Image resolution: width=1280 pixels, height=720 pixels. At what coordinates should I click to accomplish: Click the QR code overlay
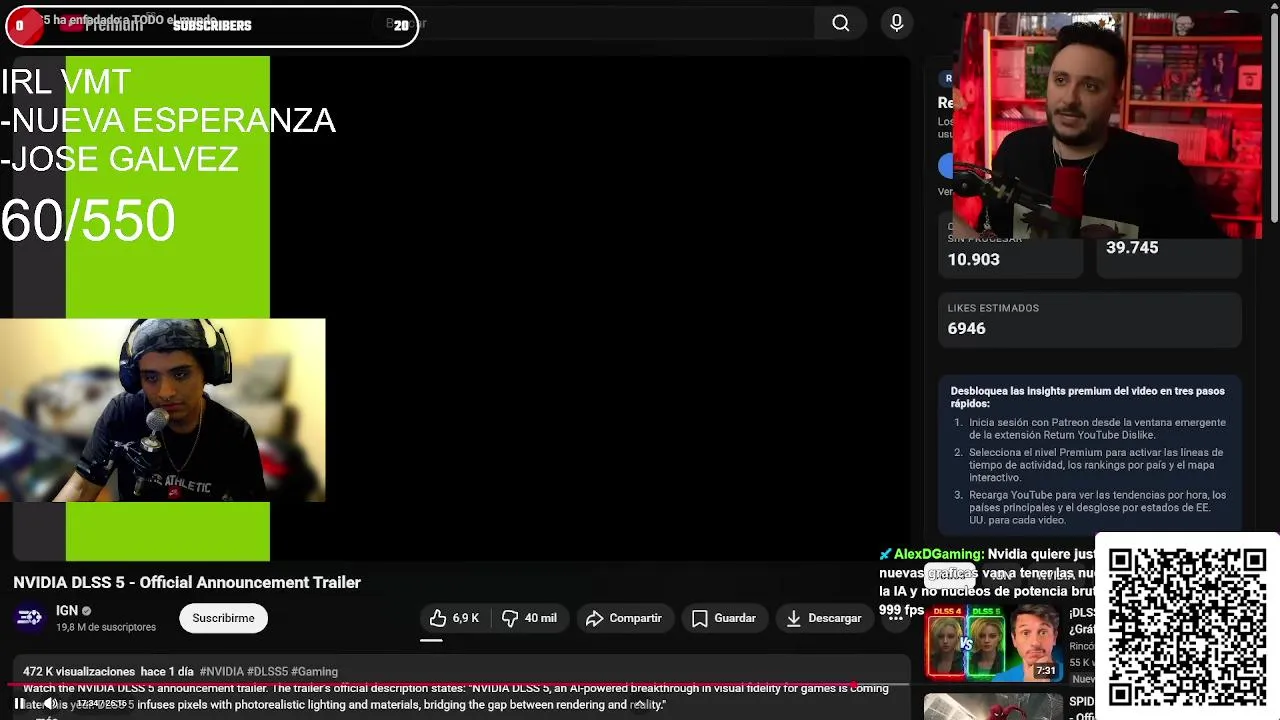coord(1187,628)
